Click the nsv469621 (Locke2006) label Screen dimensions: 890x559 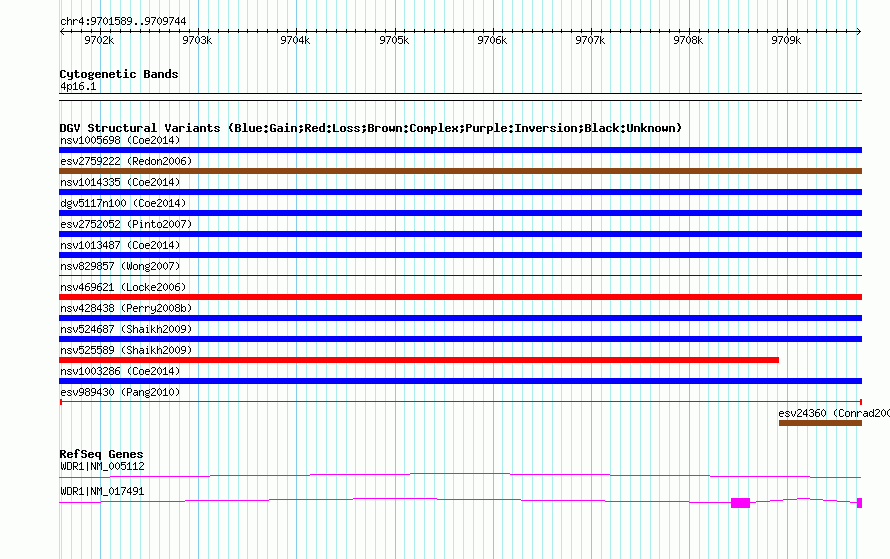click(123, 287)
